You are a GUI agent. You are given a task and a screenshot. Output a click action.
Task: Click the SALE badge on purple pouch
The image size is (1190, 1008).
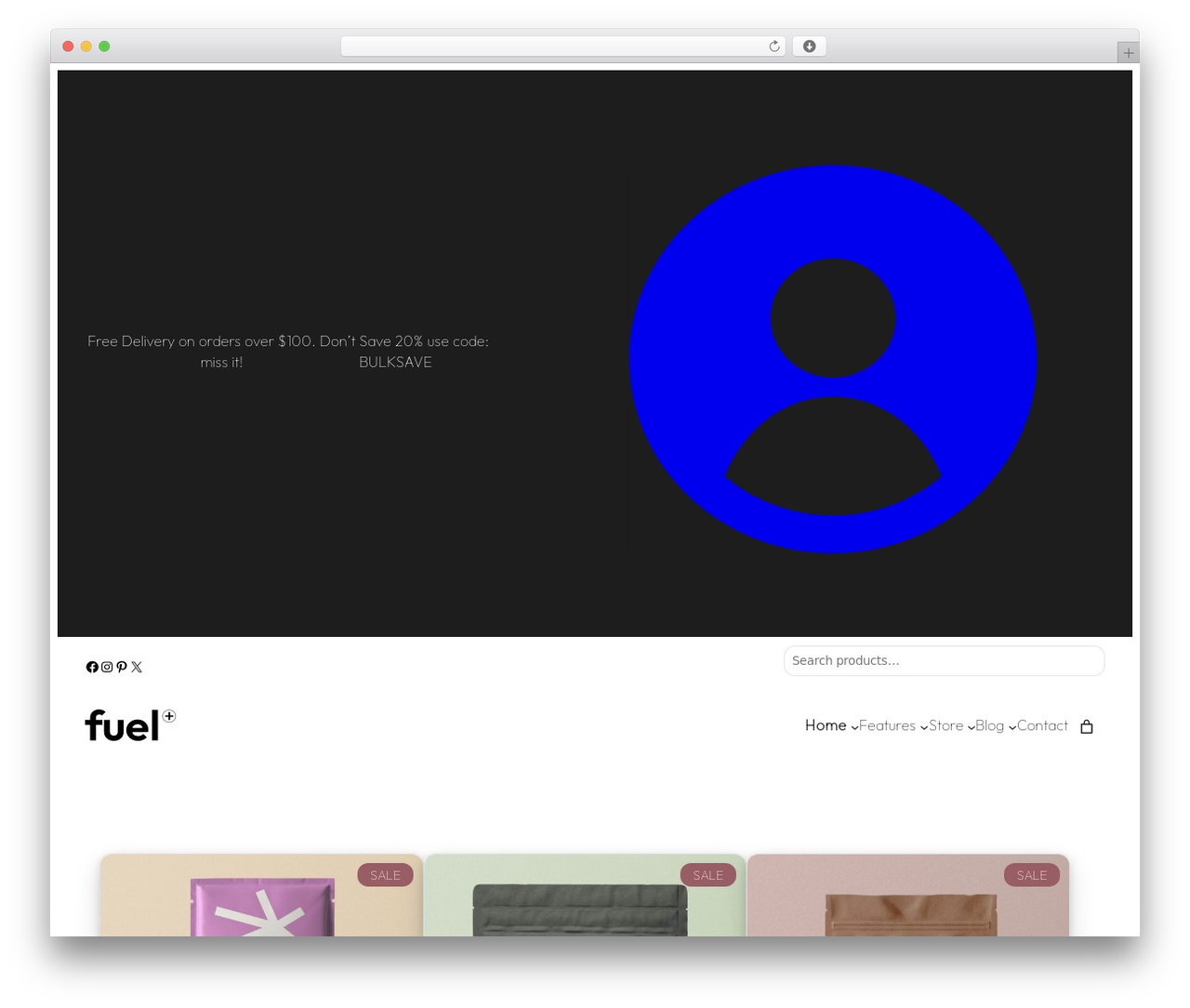[x=385, y=875]
